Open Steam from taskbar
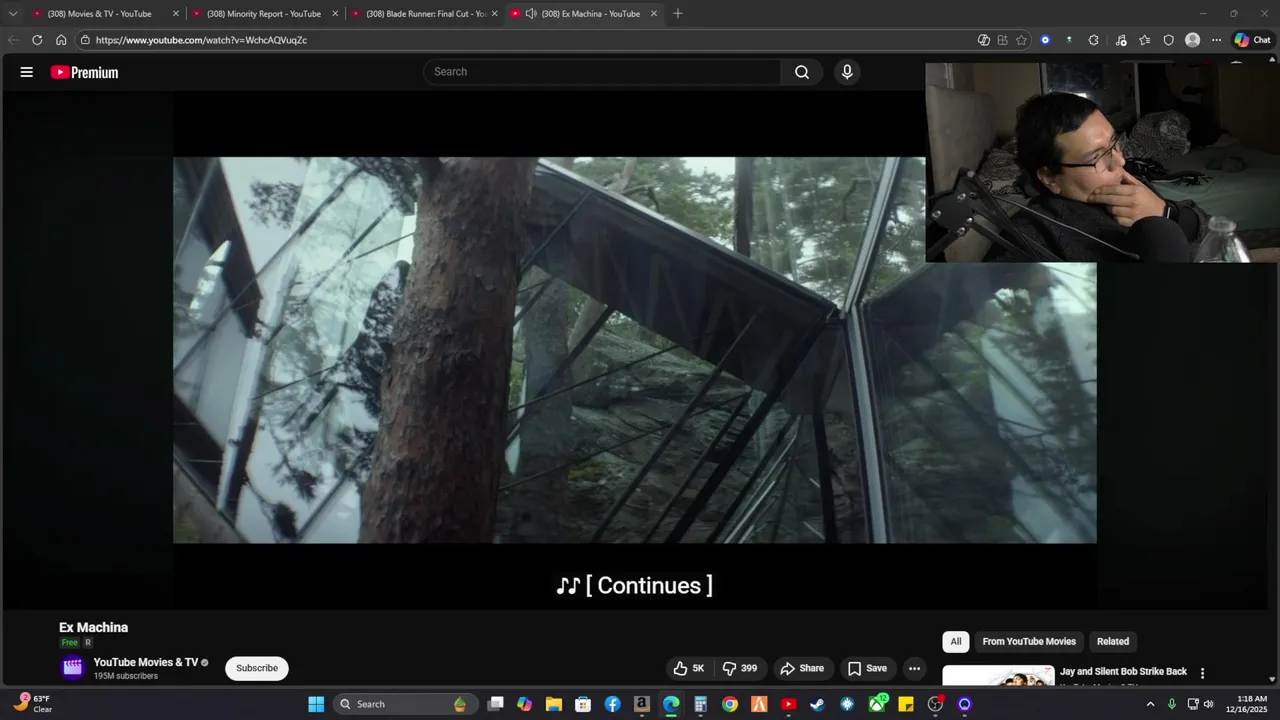1280x720 pixels. coord(818,704)
